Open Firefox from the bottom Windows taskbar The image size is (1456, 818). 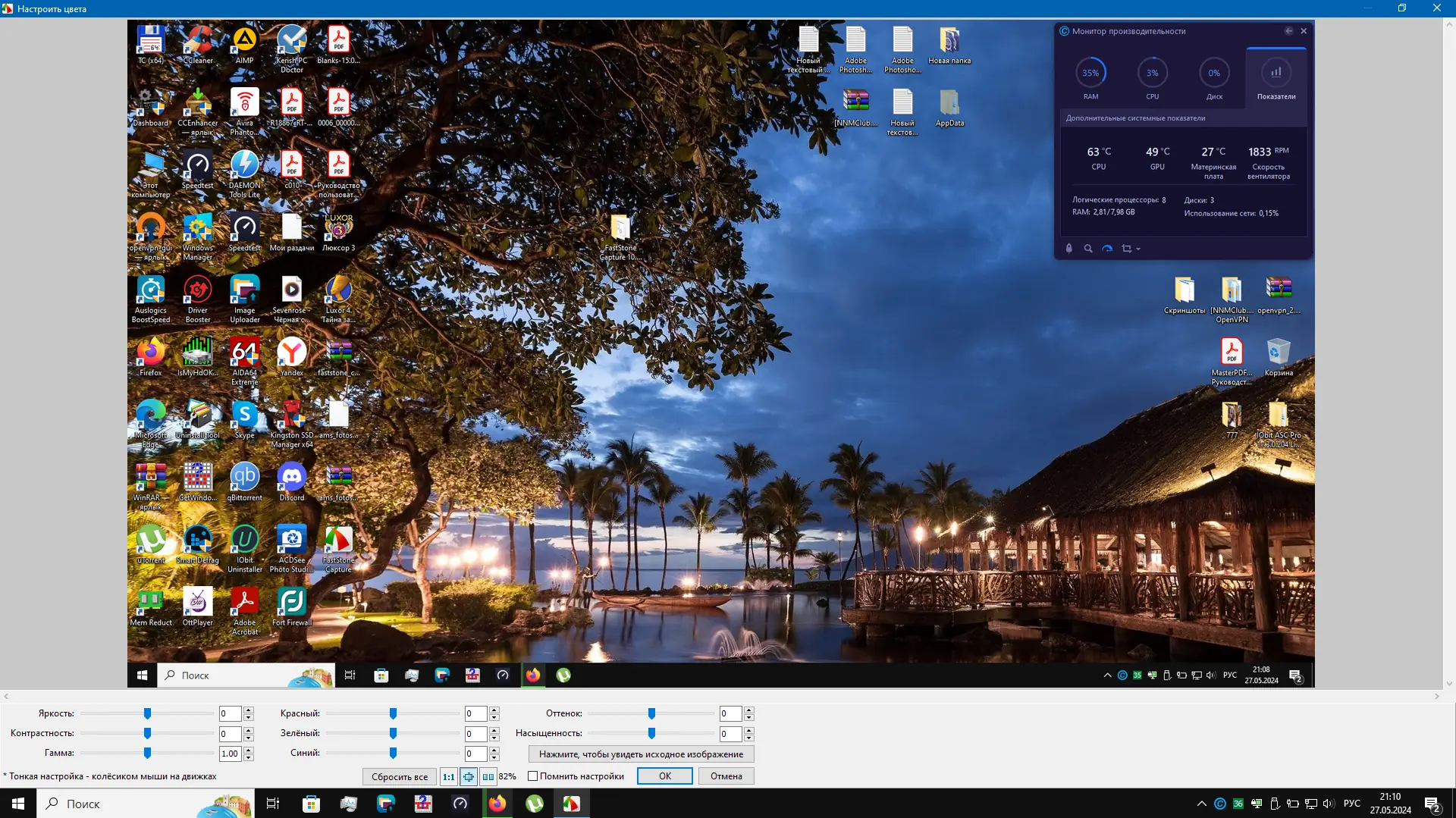point(497,804)
